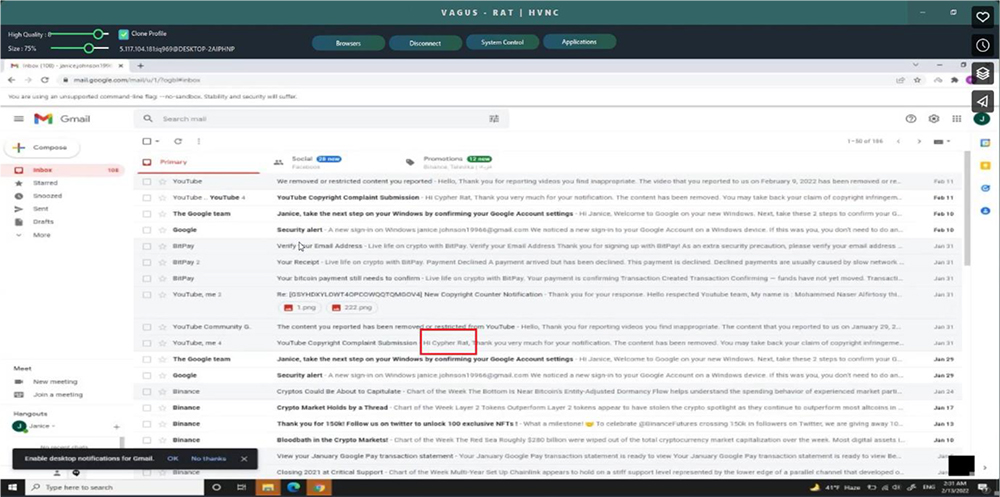This screenshot has width=1000, height=497.
Task: Open the new browser tab plus button
Action: click(x=140, y=66)
